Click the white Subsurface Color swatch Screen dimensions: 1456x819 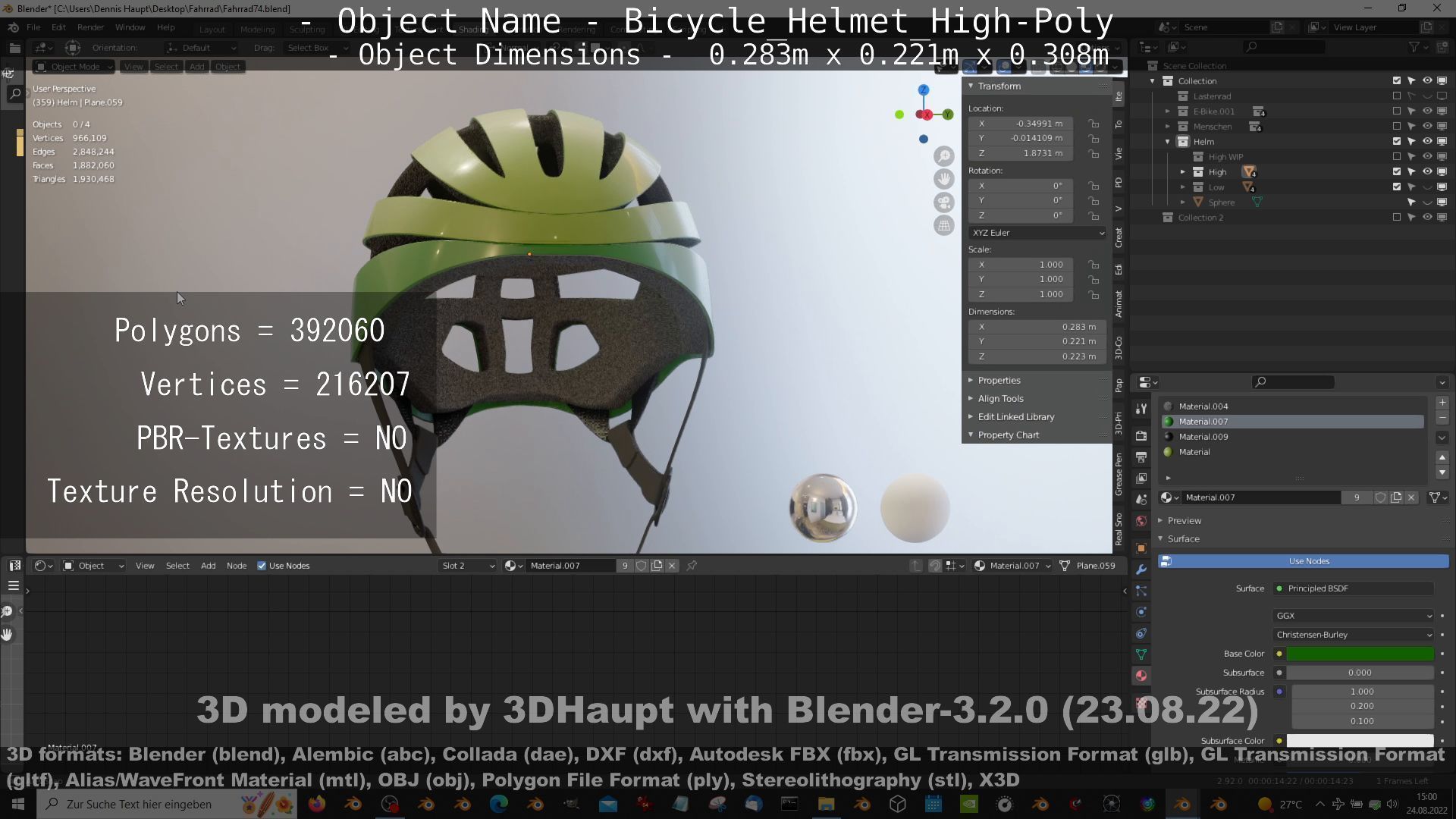coord(1360,741)
